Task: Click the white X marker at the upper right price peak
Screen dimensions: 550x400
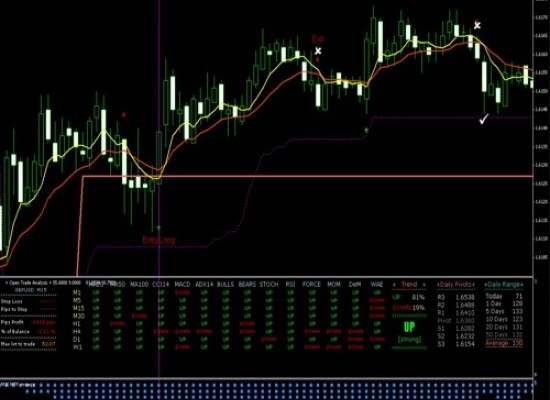Action: (x=477, y=25)
